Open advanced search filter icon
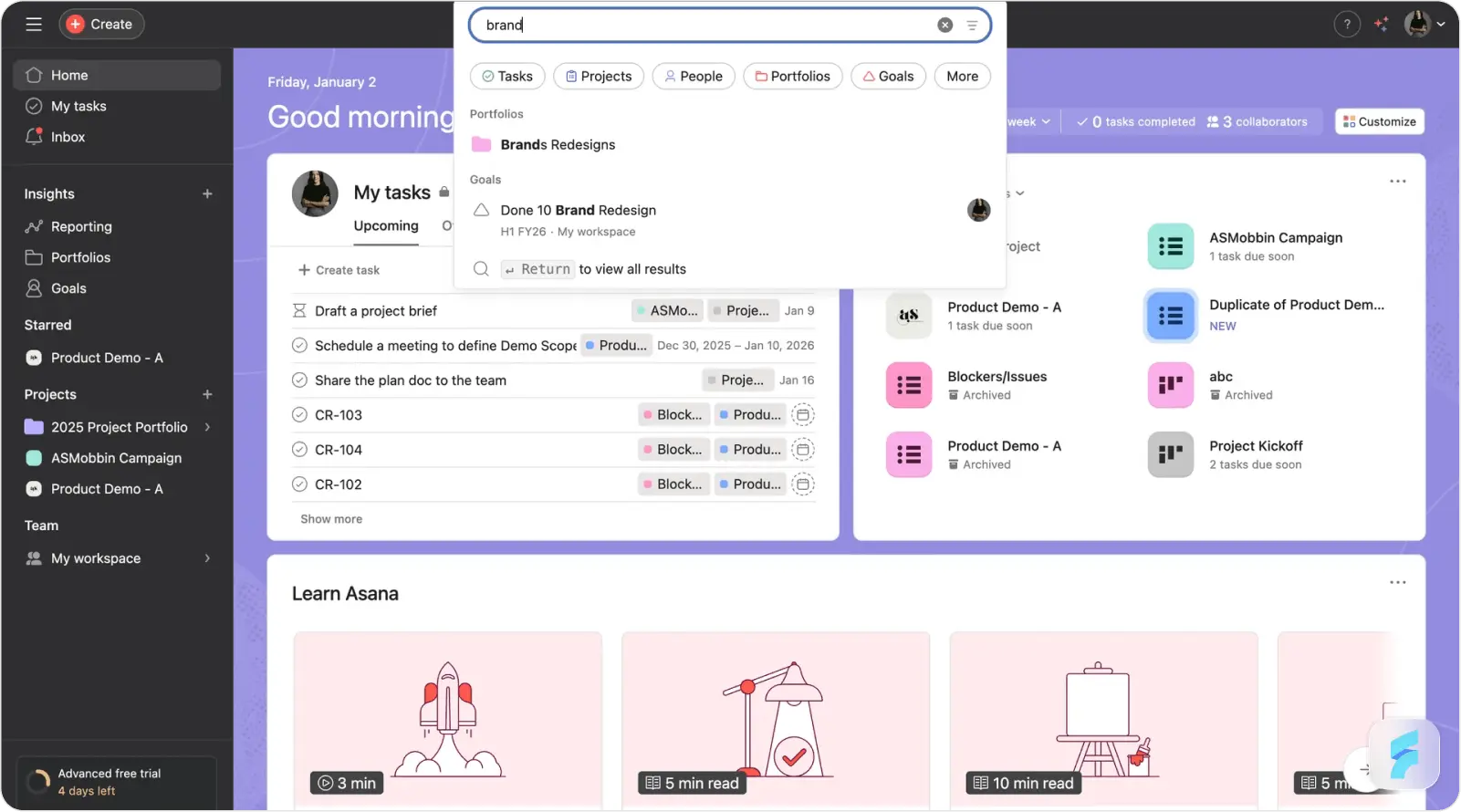Viewport: 1461px width, 812px height. [972, 26]
